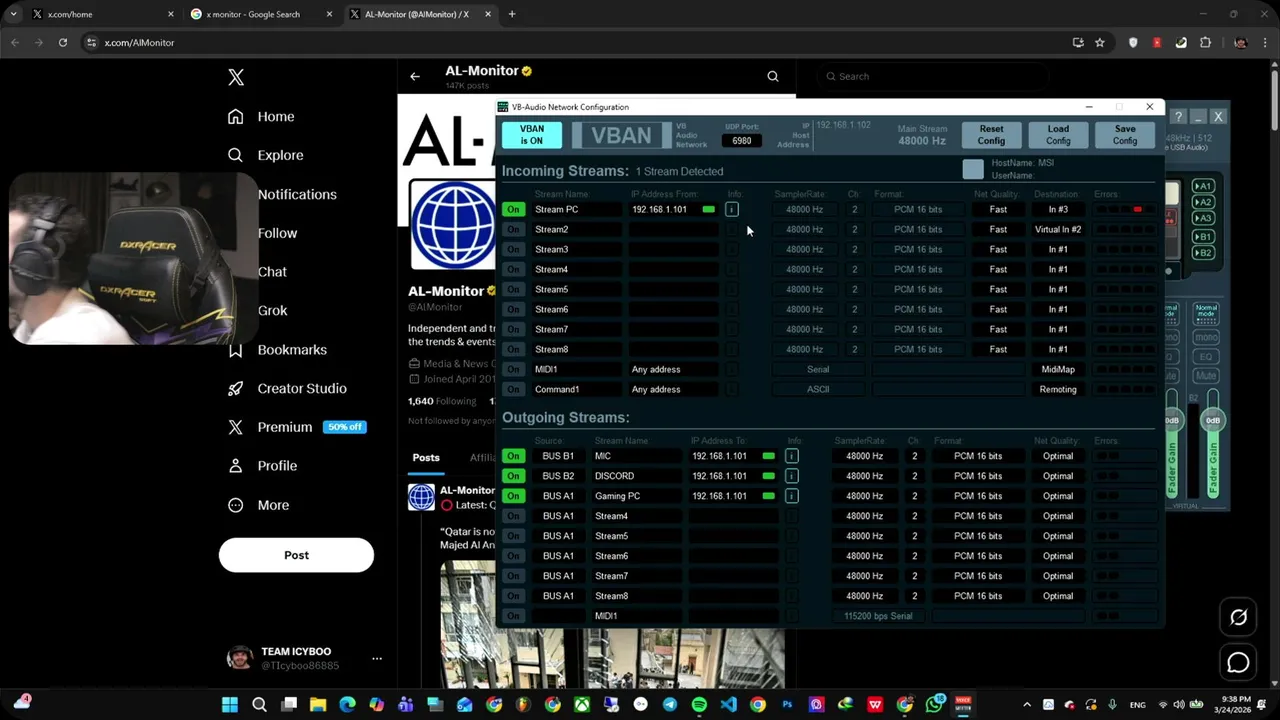Click the Load Config button
1280x720 pixels.
click(x=1058, y=135)
